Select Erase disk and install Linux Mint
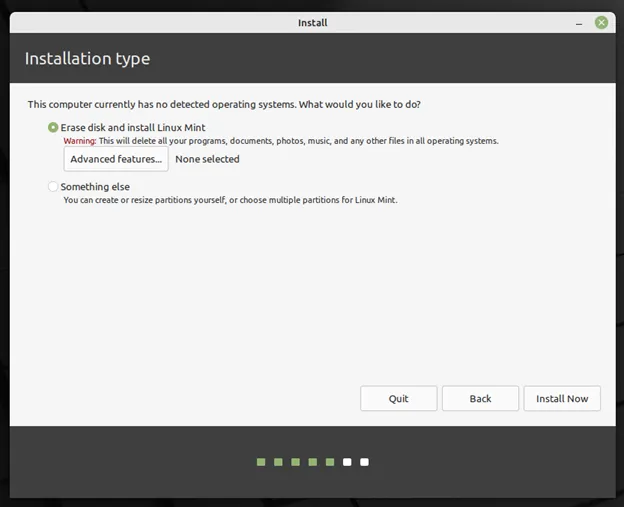The height and width of the screenshot is (507, 624). pyautogui.click(x=53, y=127)
